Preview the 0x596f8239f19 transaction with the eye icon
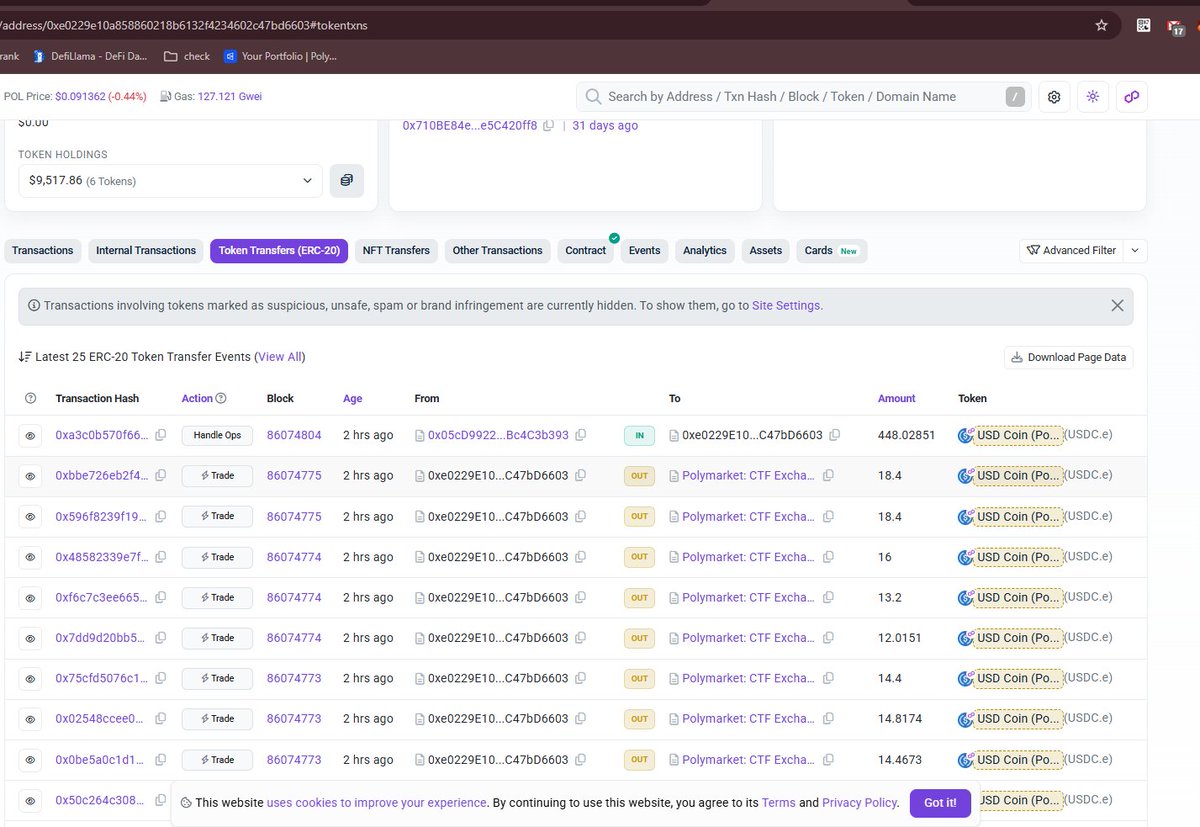1200x827 pixels. 31,517
